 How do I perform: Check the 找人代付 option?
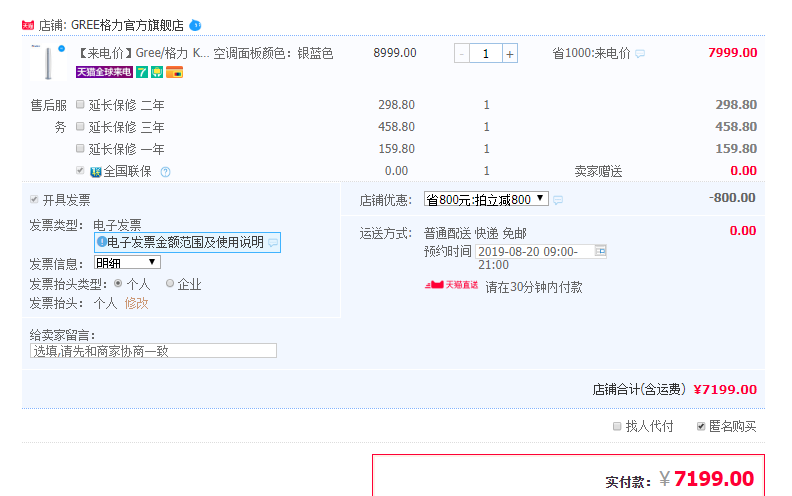click(617, 426)
